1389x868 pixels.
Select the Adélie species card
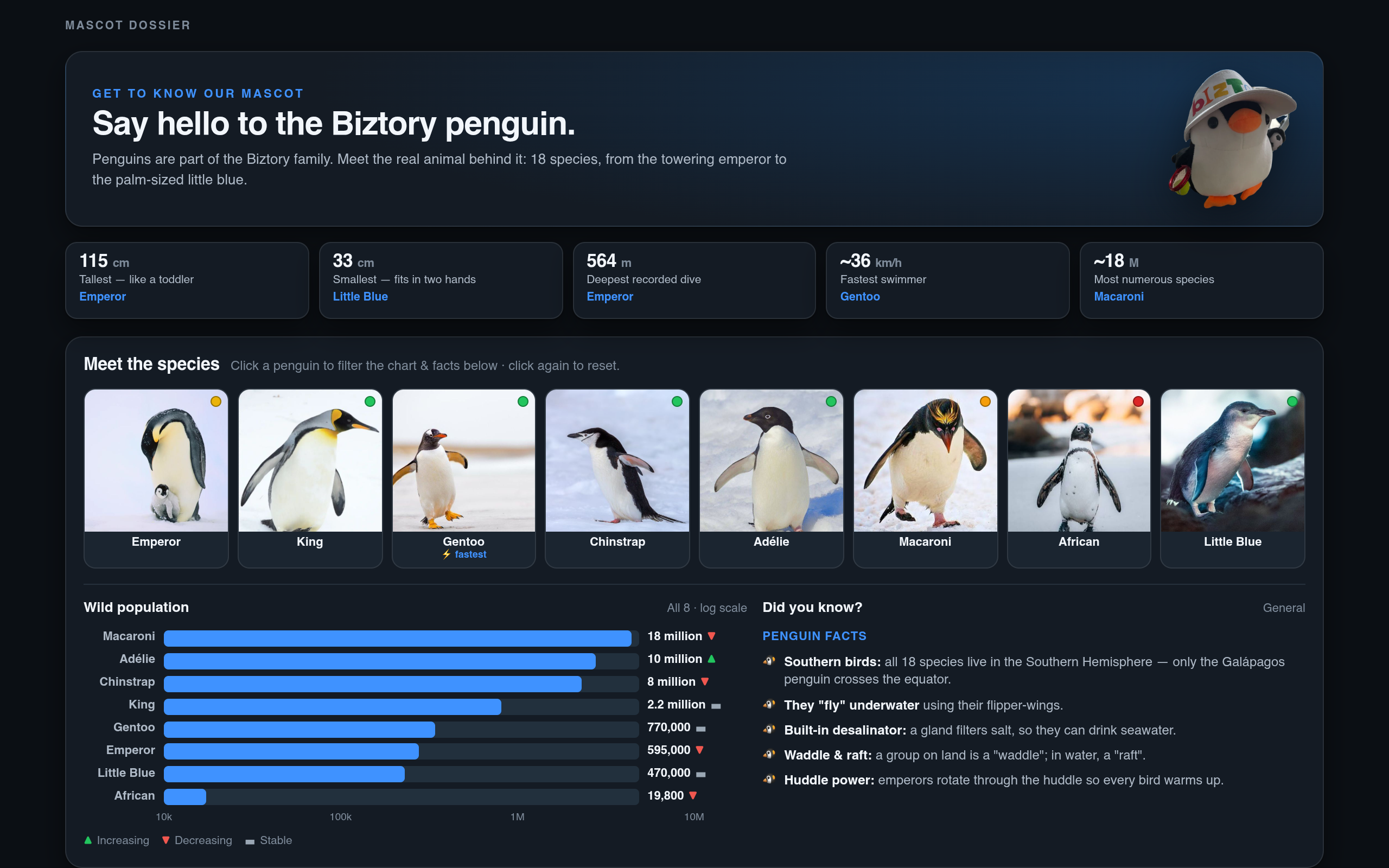[x=772, y=479]
